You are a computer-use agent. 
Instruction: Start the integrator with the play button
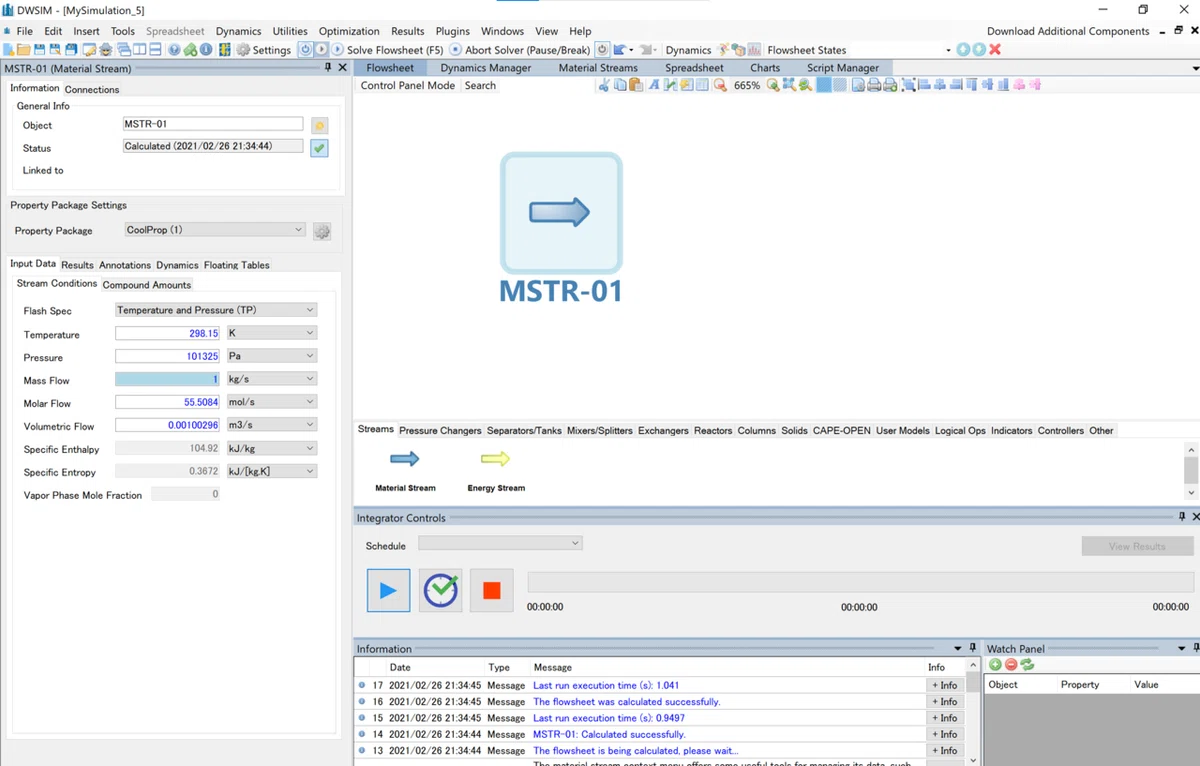coord(388,590)
